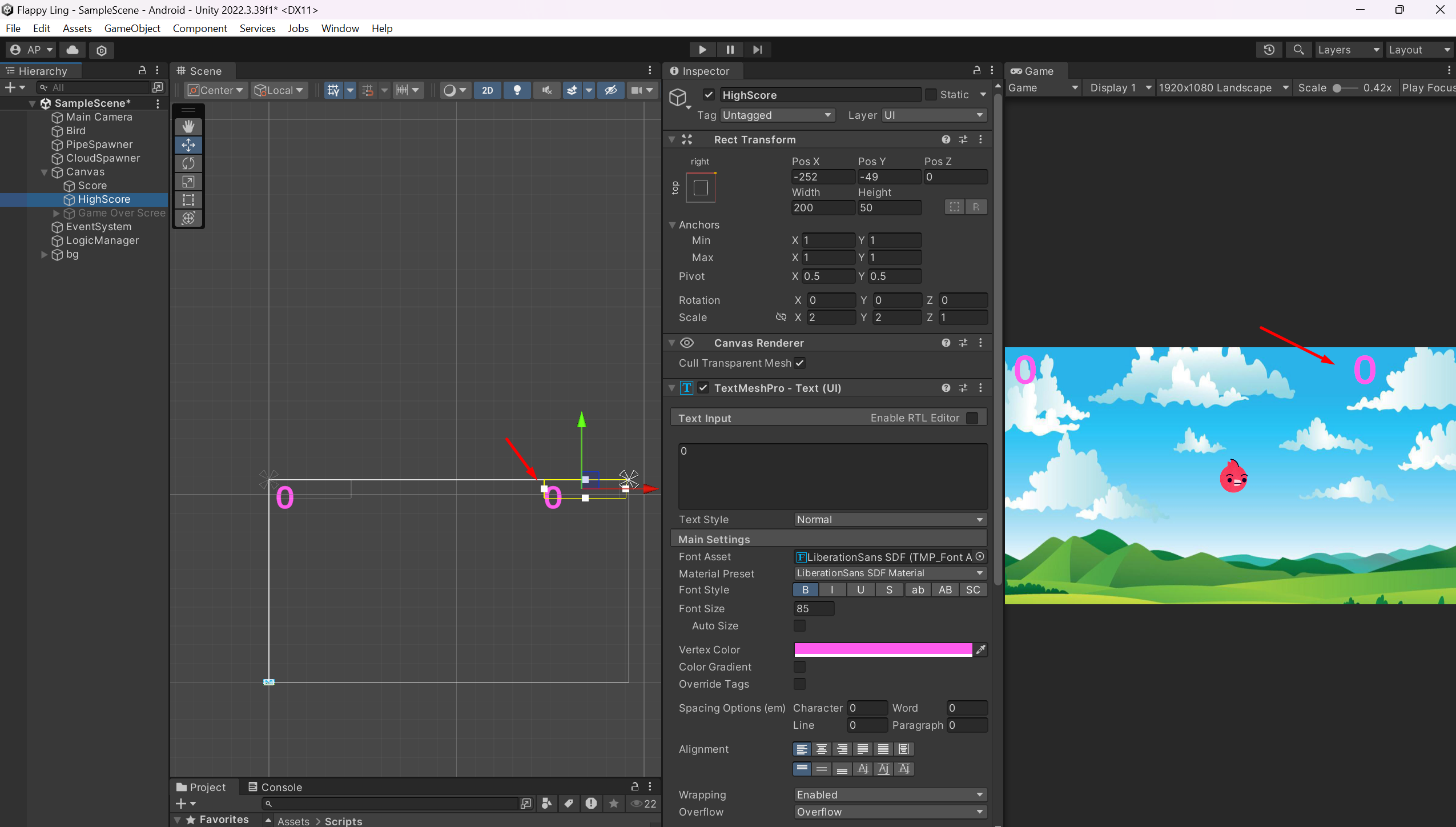Select center text alignment icon
Image resolution: width=1456 pixels, height=827 pixels.
822,749
